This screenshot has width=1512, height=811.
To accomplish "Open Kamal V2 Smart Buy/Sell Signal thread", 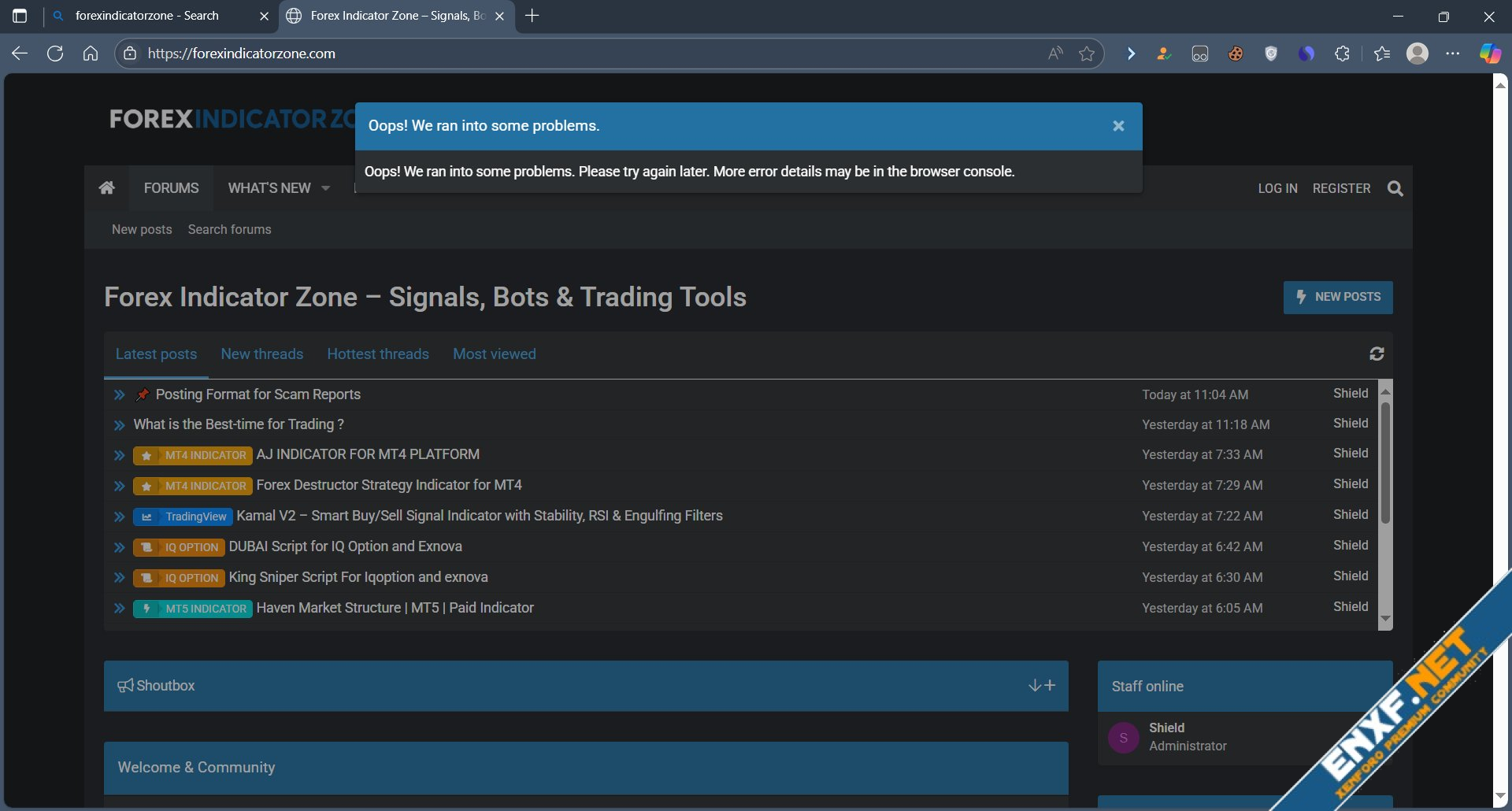I will (x=480, y=516).
